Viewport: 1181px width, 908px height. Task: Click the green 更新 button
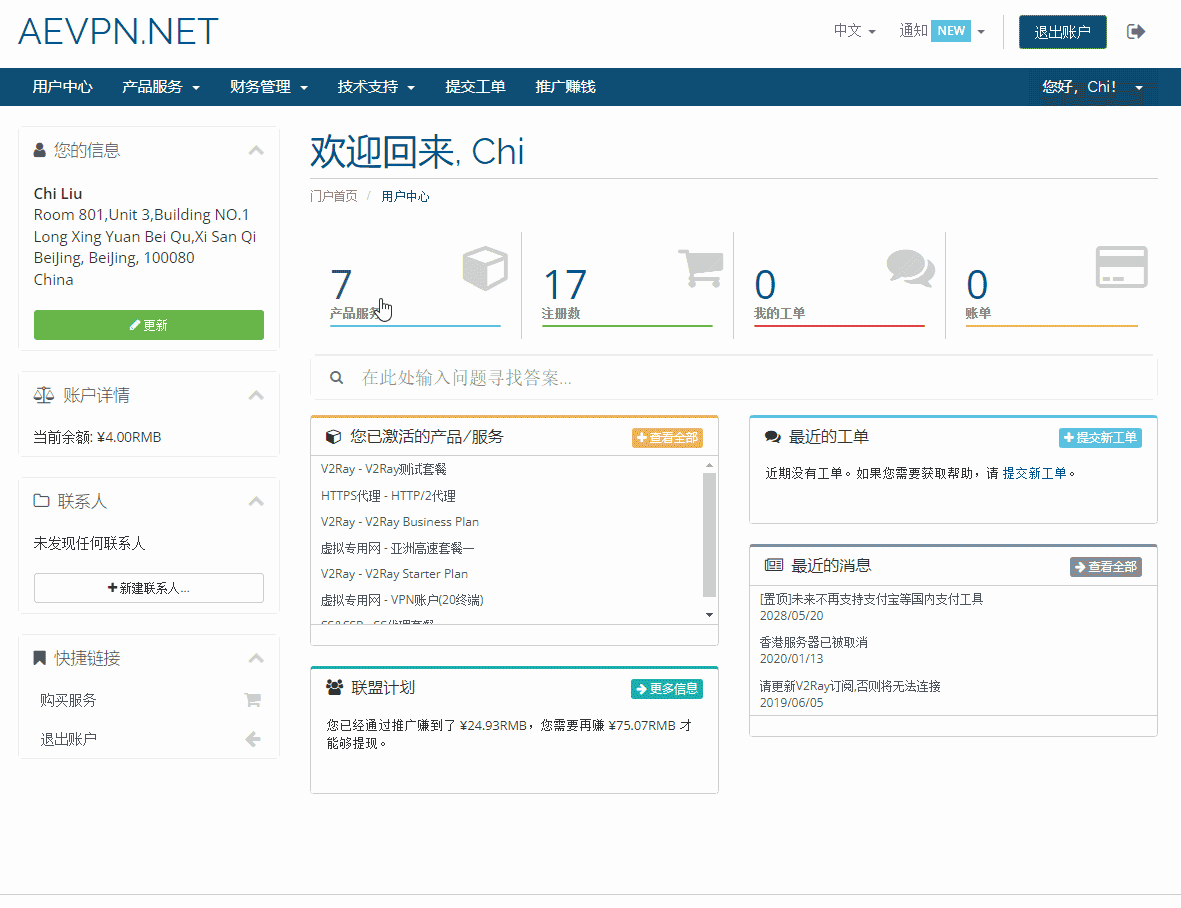148,324
